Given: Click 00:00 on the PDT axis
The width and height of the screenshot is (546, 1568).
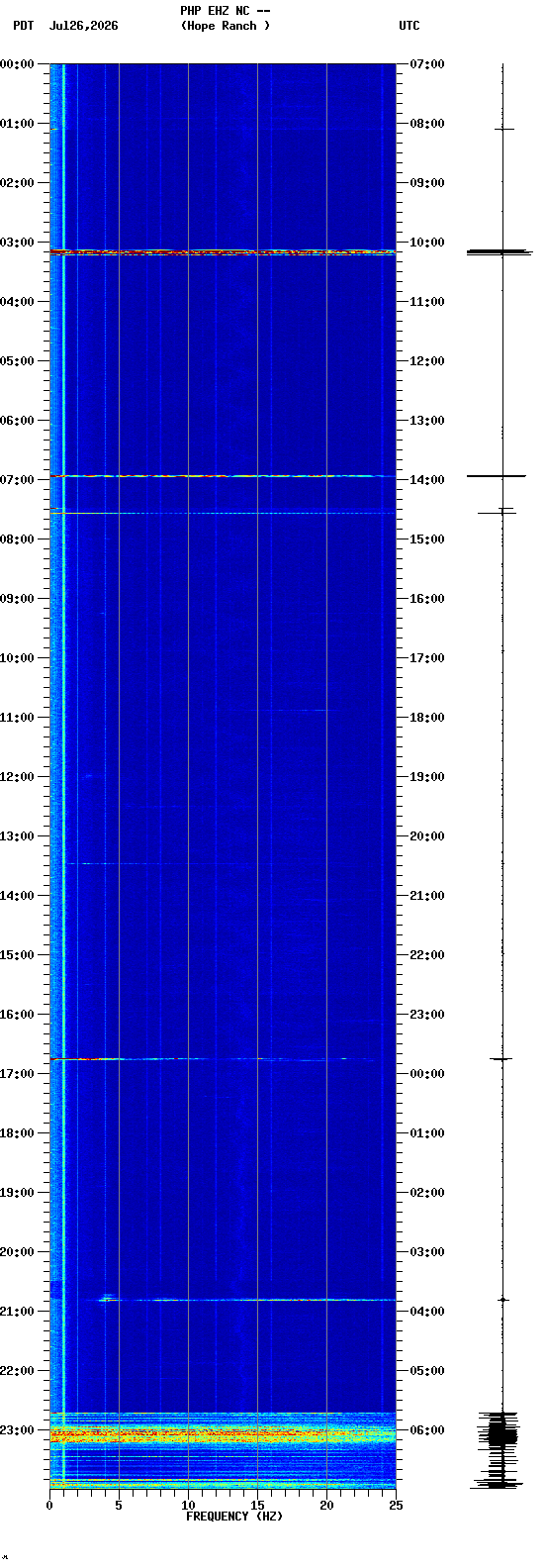Looking at the screenshot, I should point(17,64).
